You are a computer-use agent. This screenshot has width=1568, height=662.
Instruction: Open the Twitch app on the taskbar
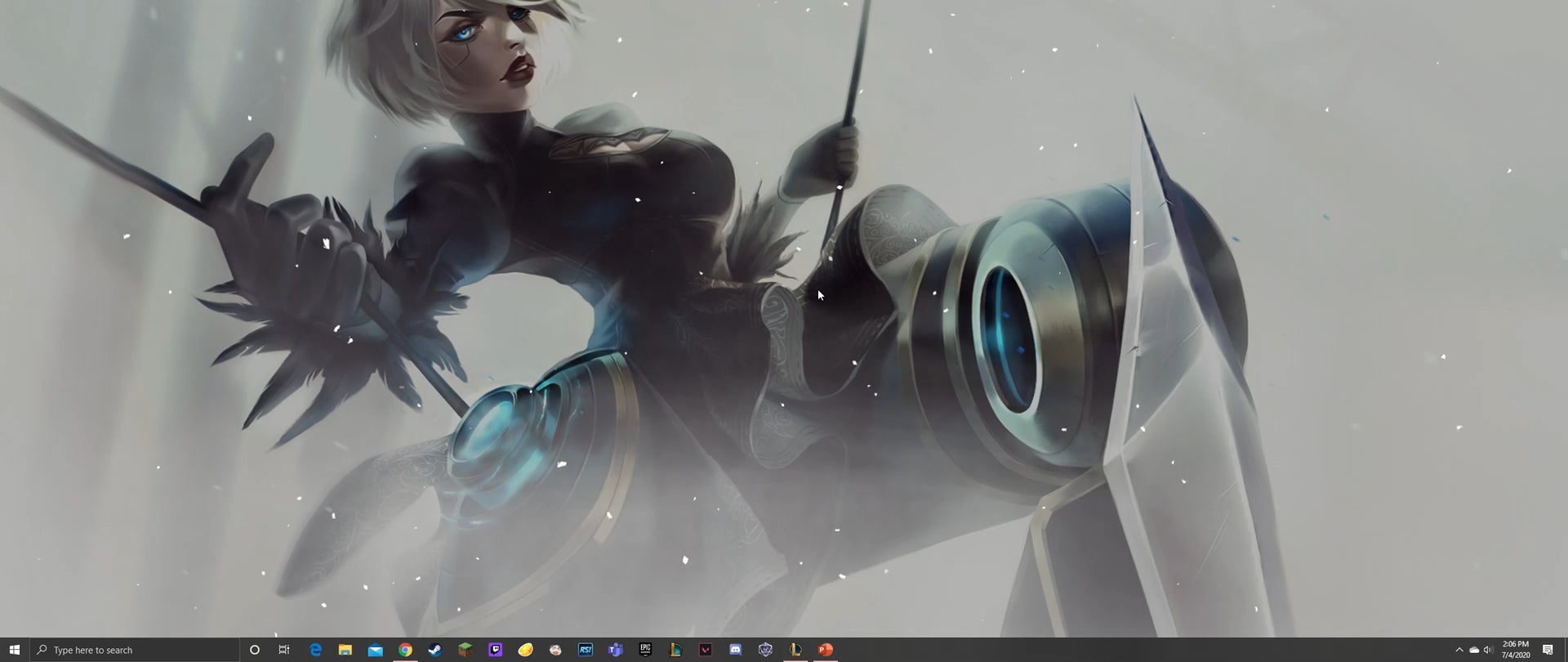point(495,650)
